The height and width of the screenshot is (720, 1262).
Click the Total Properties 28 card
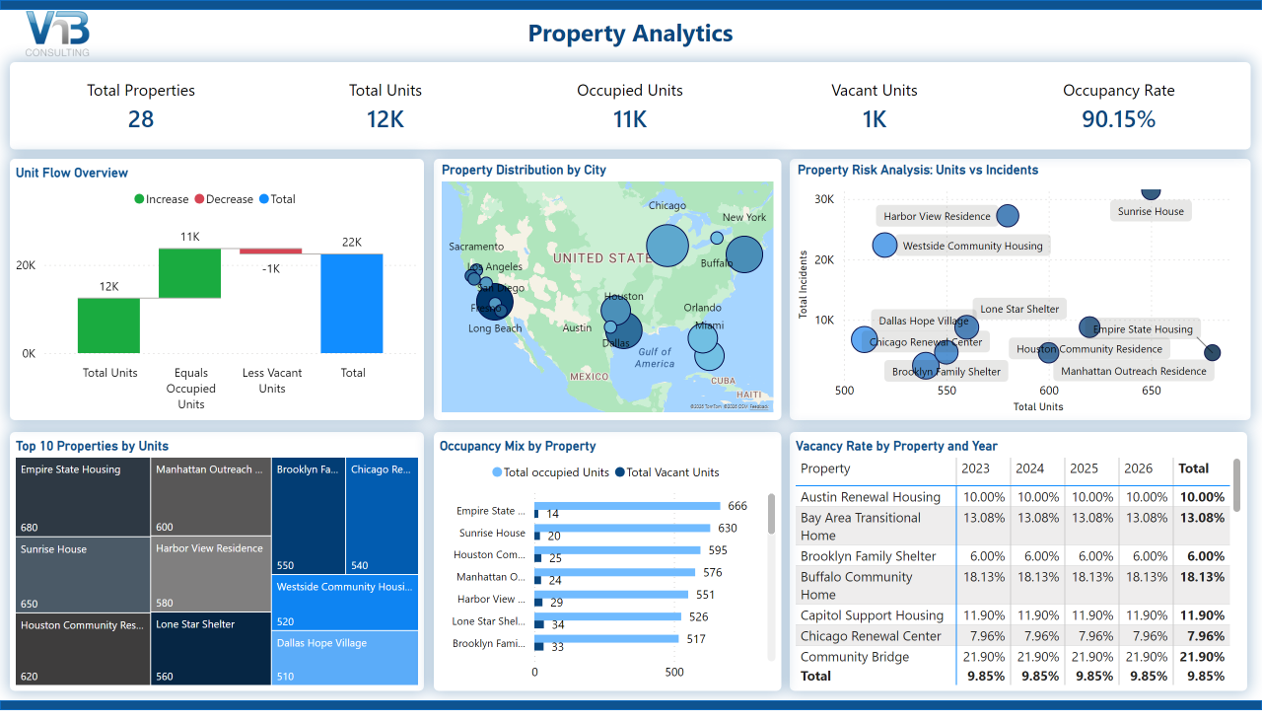coord(141,106)
